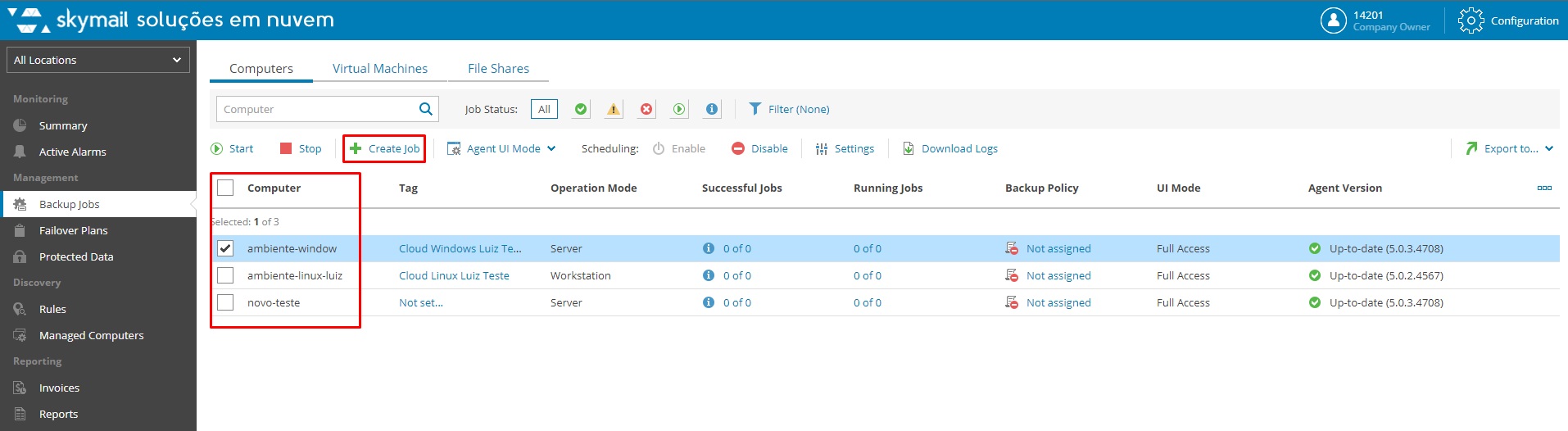This screenshot has height=431, width=1568.
Task: Uncheck the ambiente-window row checkbox
Action: coord(225,248)
